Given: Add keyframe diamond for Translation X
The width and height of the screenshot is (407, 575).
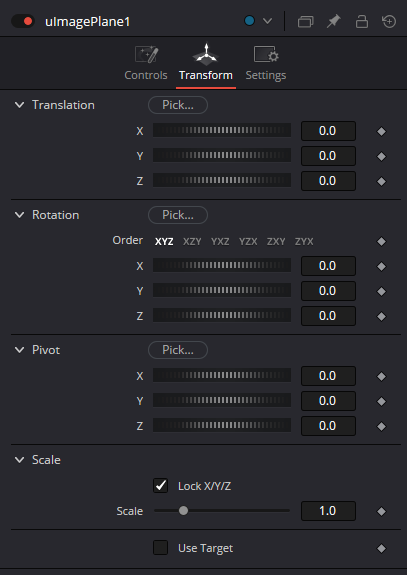Looking at the screenshot, I should pos(381,131).
